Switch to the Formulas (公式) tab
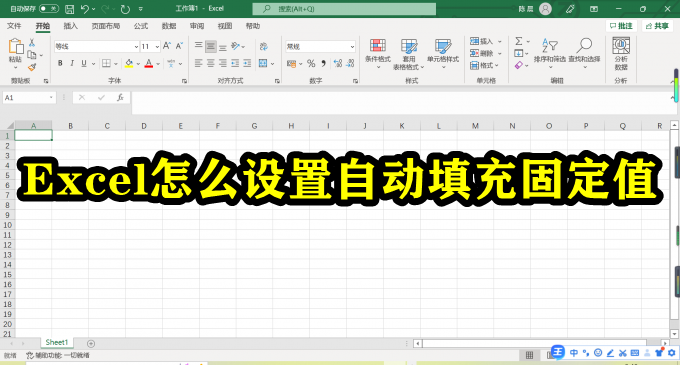The width and height of the screenshot is (680, 365). [141, 26]
